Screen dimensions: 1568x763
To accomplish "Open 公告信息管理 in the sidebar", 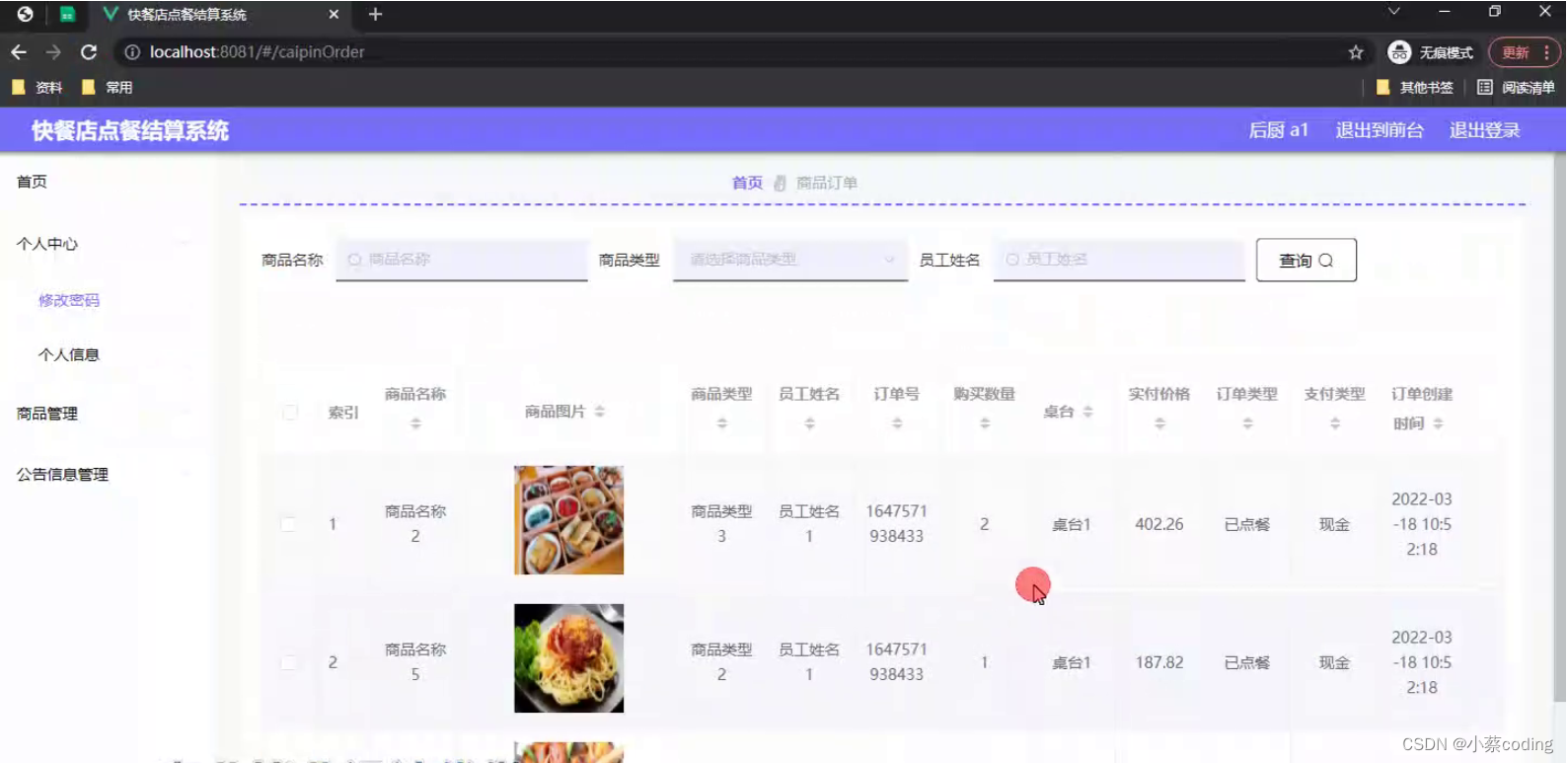I will 62,475.
